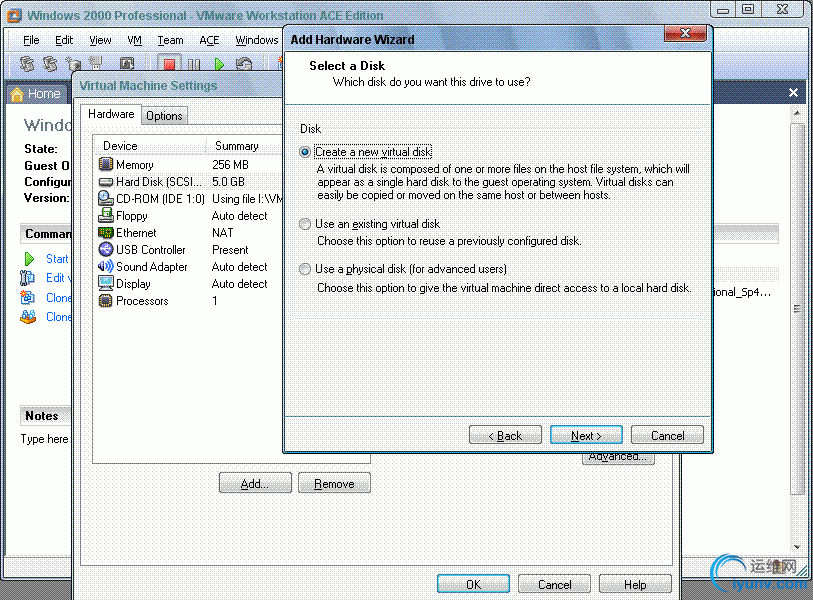This screenshot has height=600, width=813.
Task: Click the Remove button
Action: (x=334, y=483)
